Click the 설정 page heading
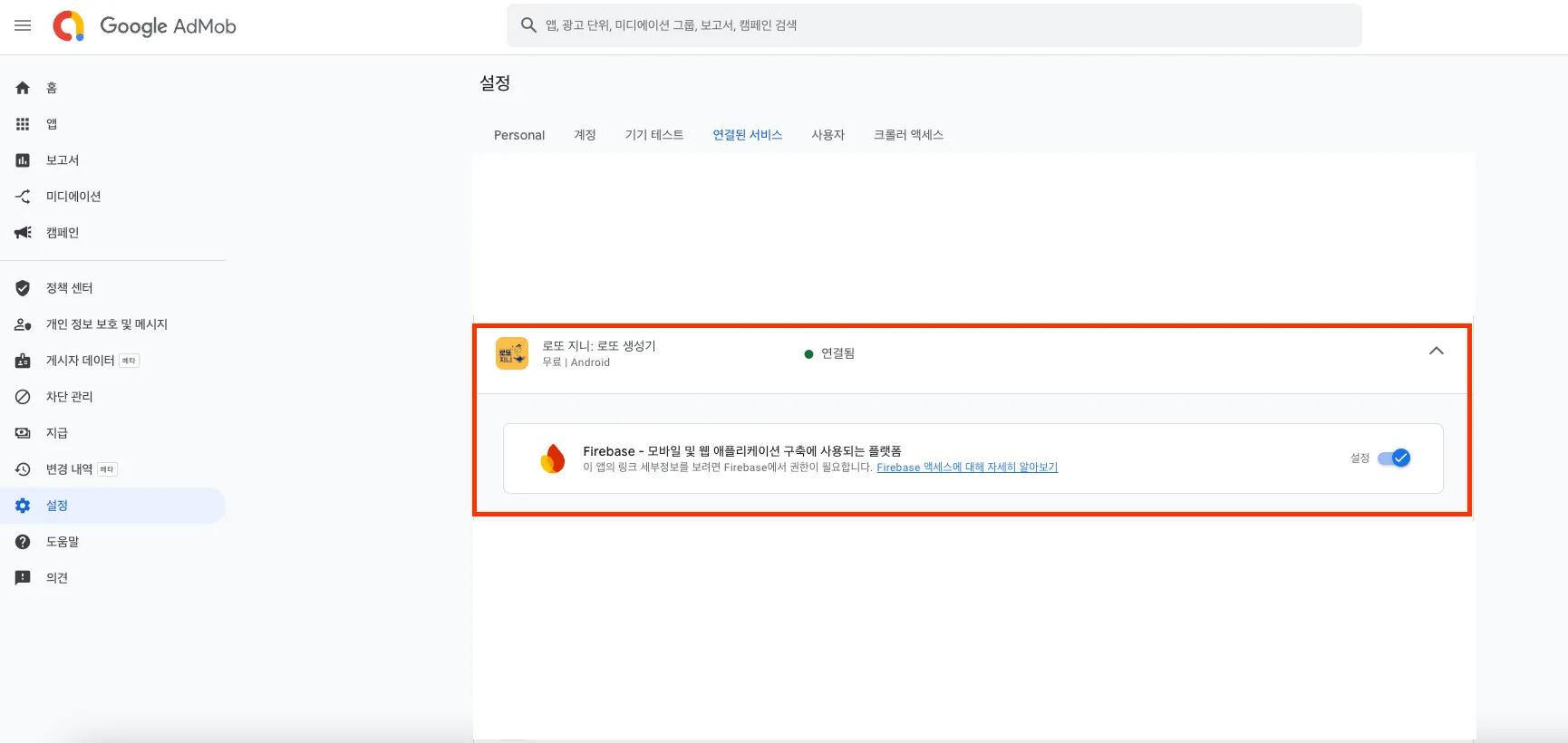 tap(495, 83)
